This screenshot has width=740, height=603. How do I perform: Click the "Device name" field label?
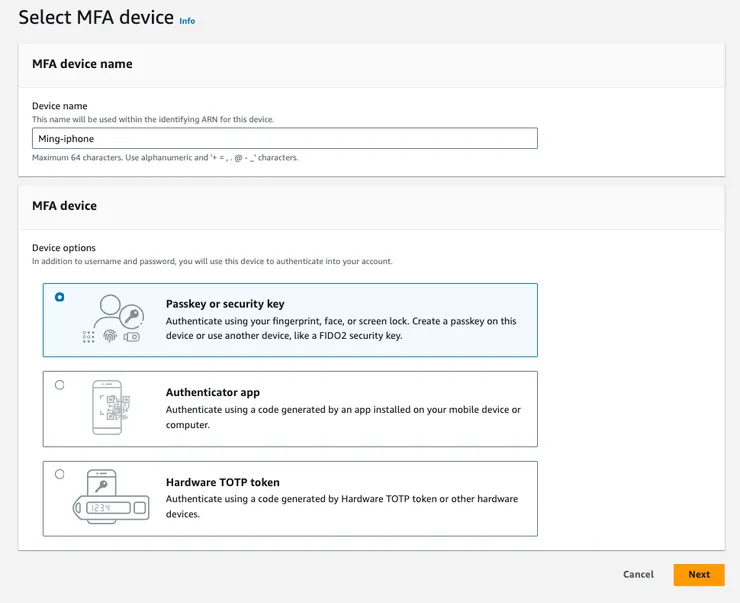pyautogui.click(x=60, y=106)
